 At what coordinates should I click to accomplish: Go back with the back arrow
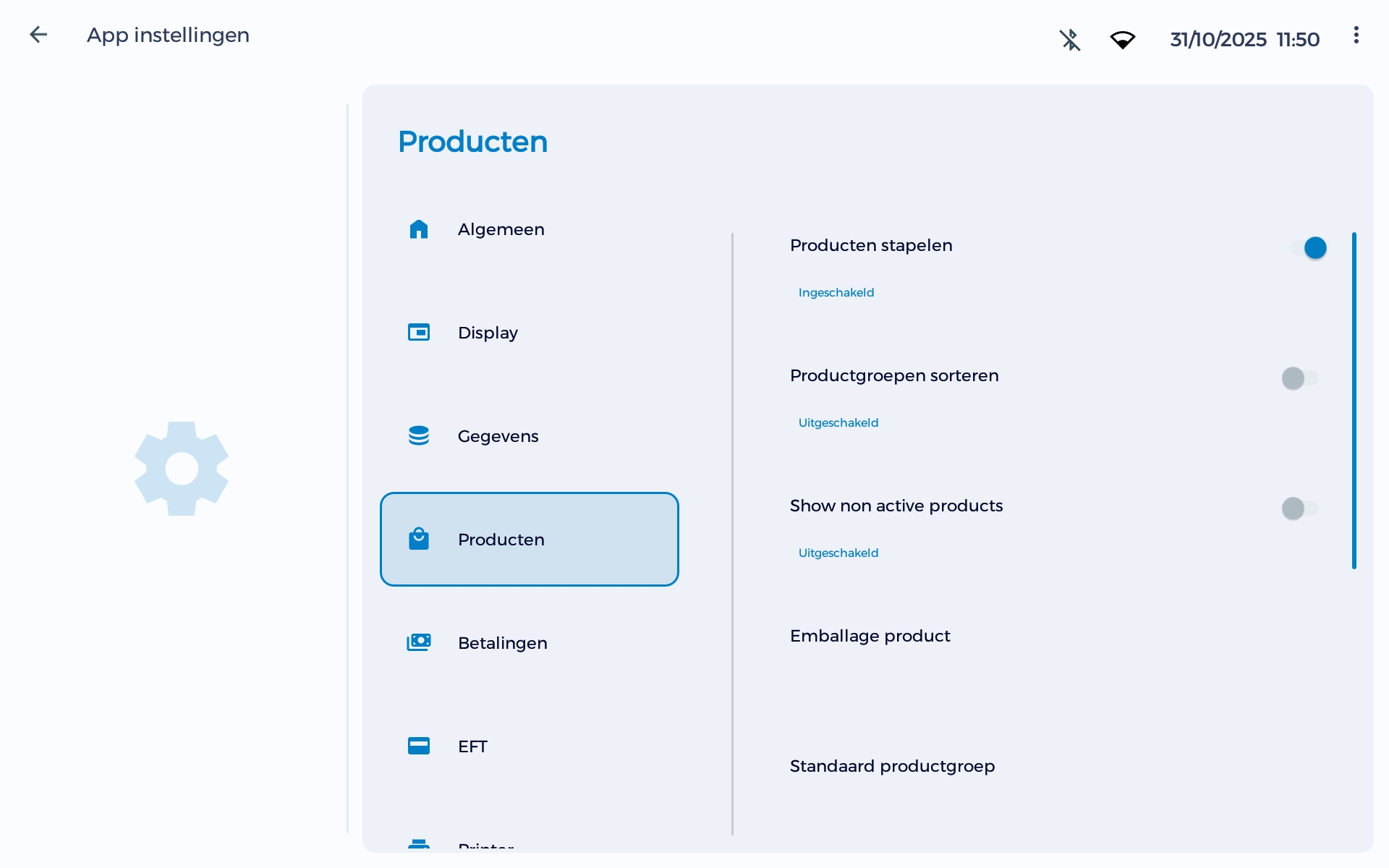(x=38, y=34)
